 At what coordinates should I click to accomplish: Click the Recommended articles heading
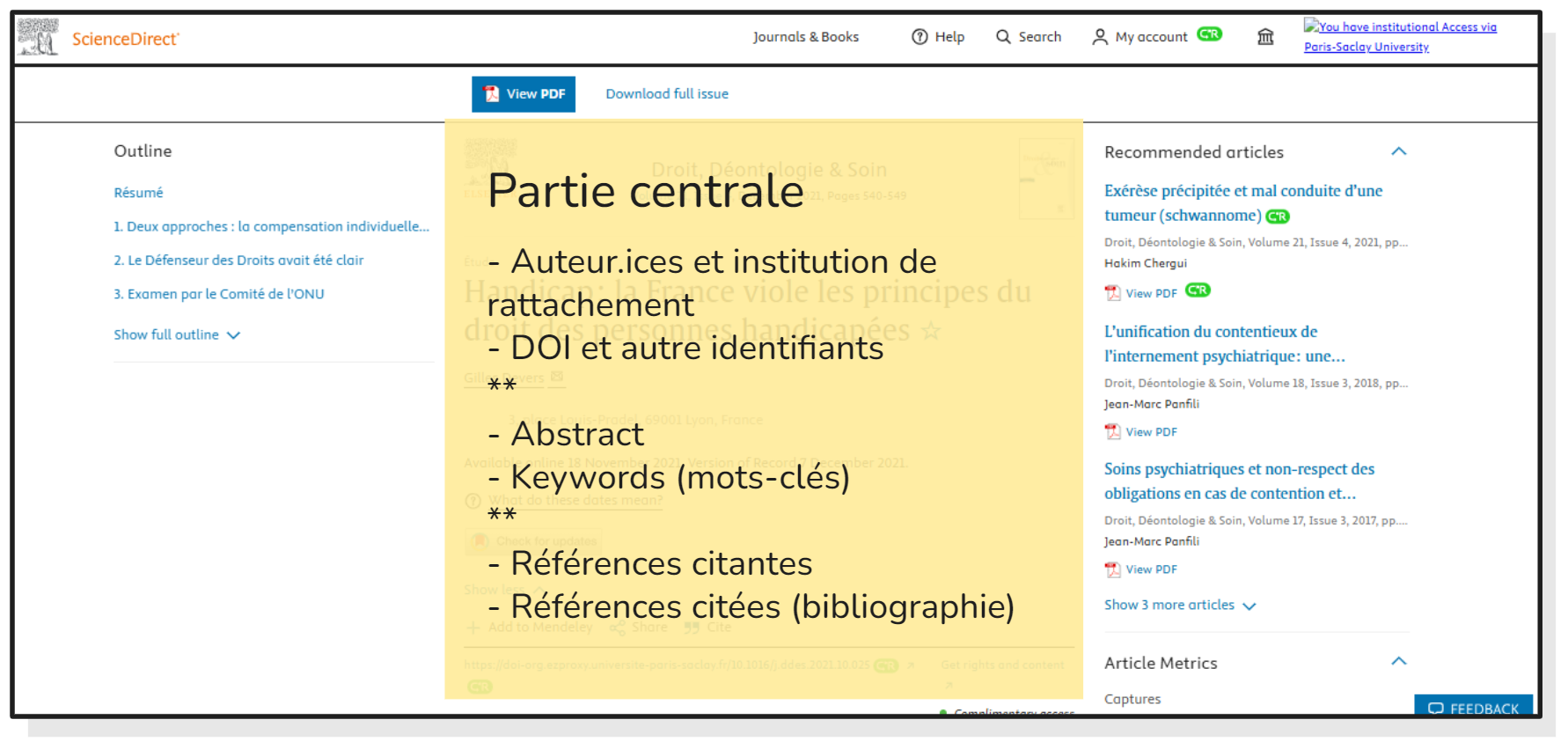pyautogui.click(x=1194, y=152)
